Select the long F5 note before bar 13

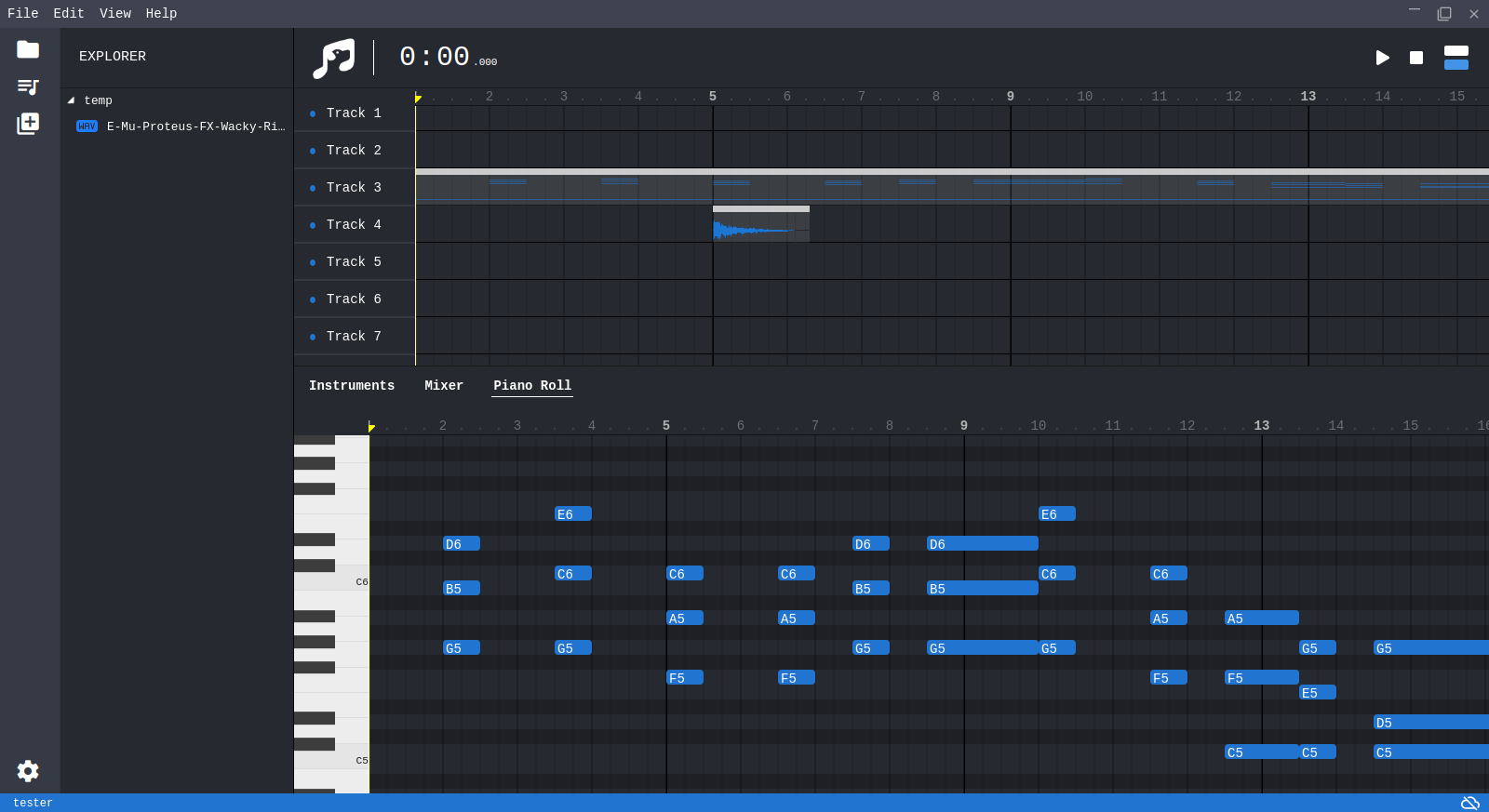[1262, 677]
